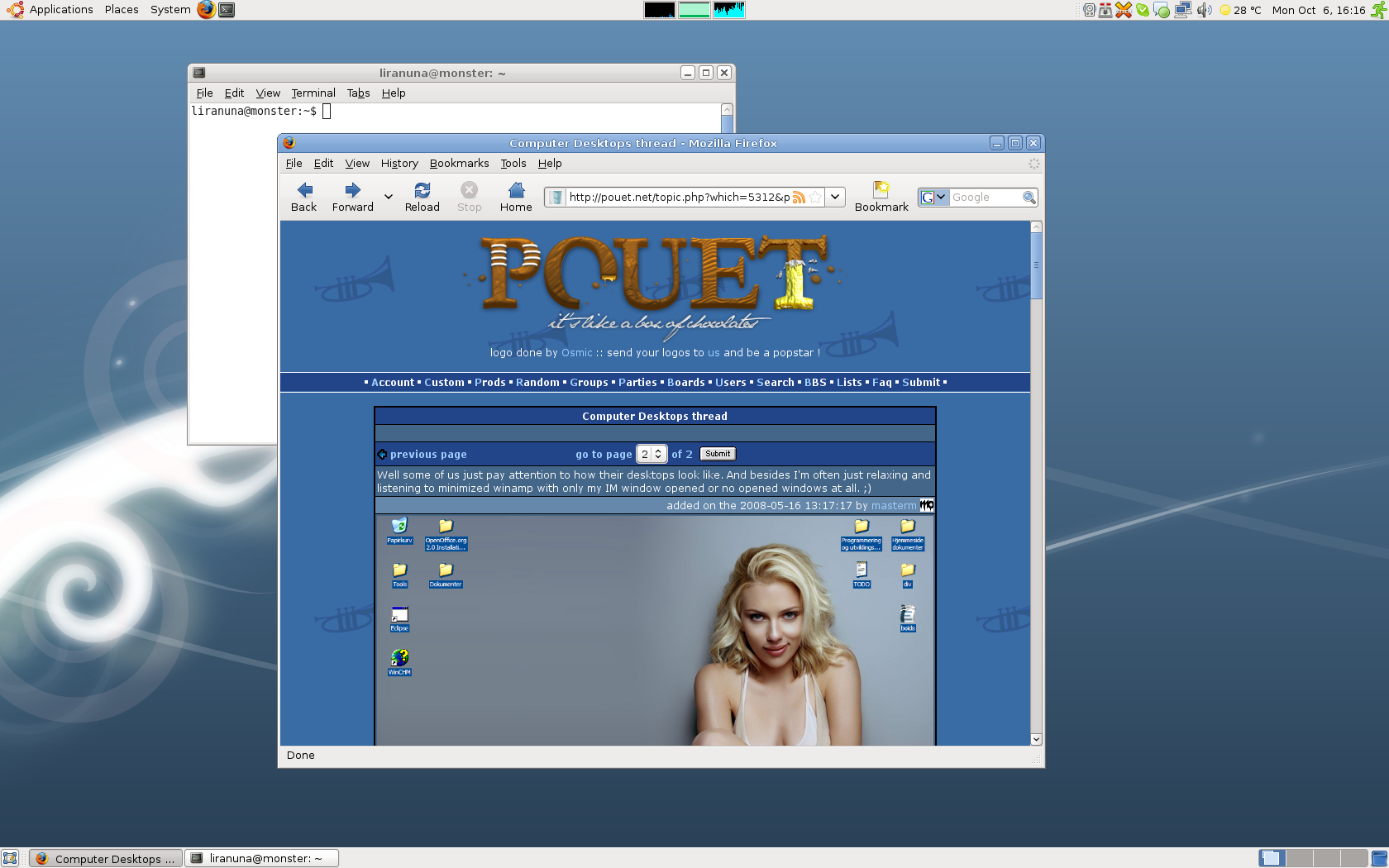Switch to liranuna@monster taskbar button
The image size is (1389, 868).
261,858
